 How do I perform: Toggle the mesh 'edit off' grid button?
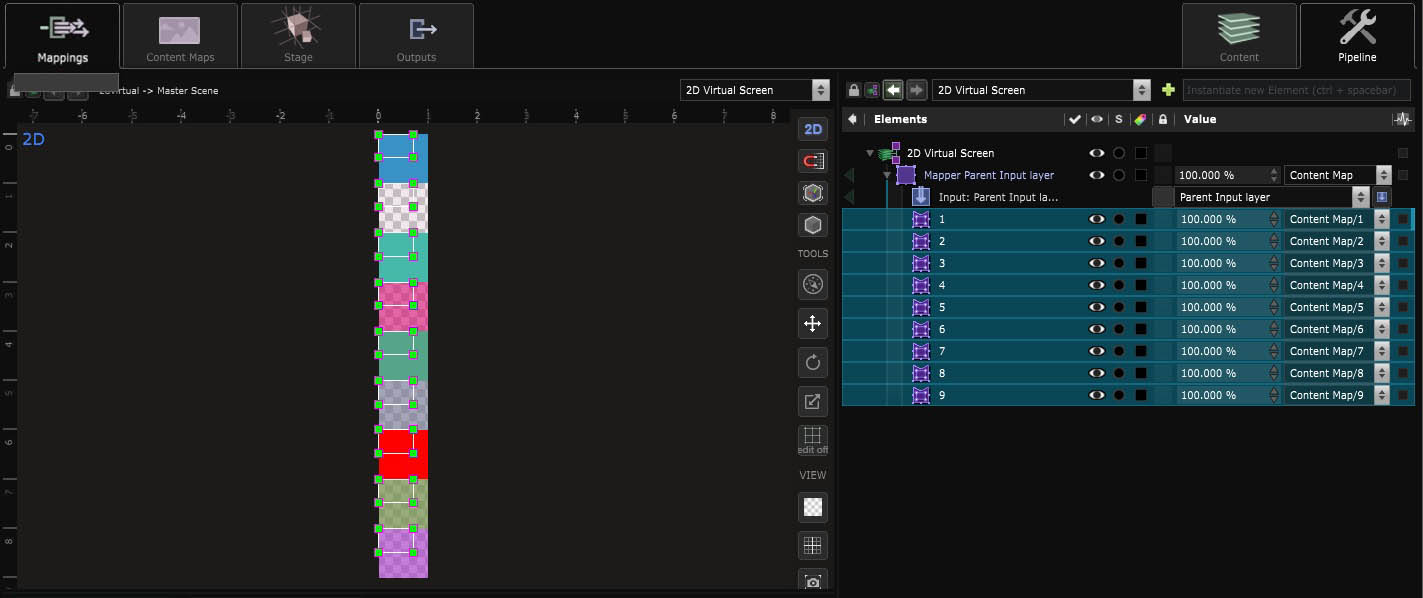[813, 440]
